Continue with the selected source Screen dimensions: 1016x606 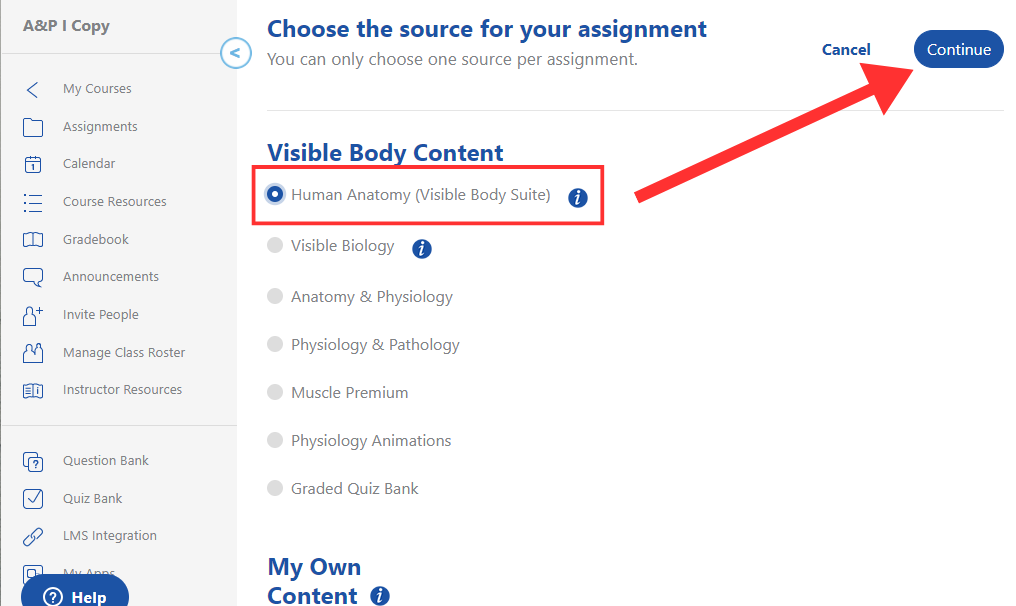click(x=957, y=49)
